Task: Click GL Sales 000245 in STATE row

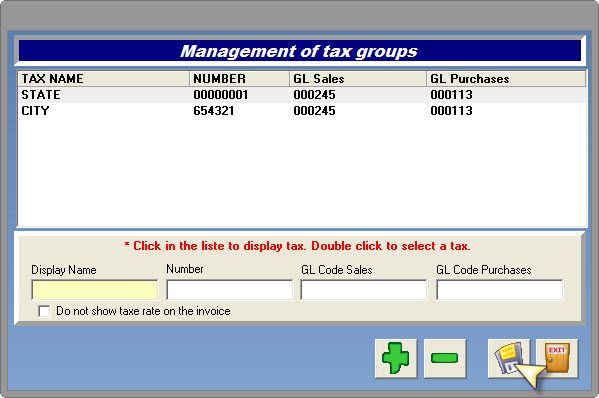Action: (314, 95)
